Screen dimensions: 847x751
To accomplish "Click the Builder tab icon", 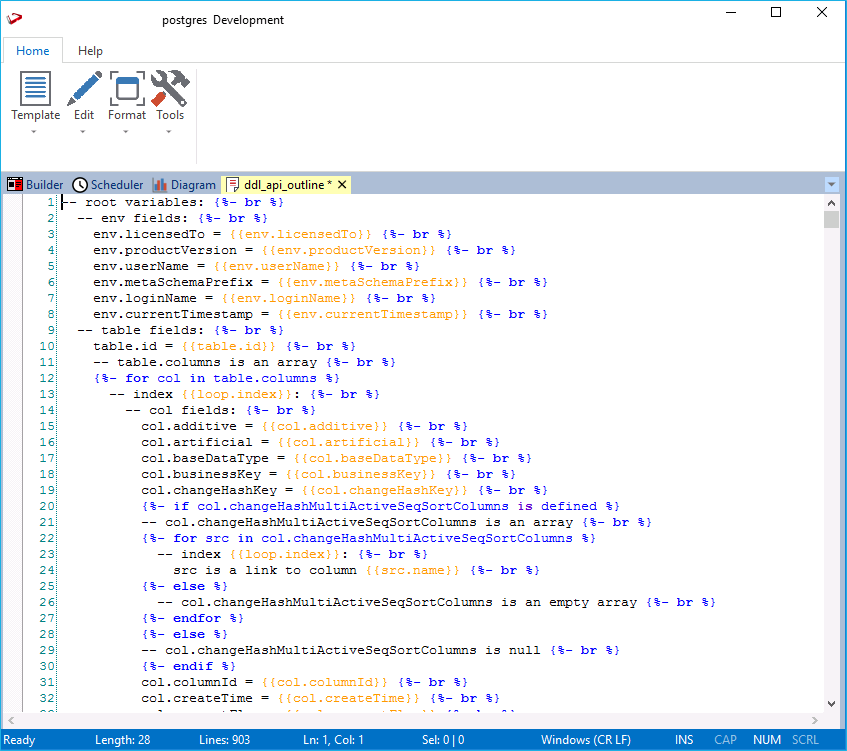I will (15, 185).
